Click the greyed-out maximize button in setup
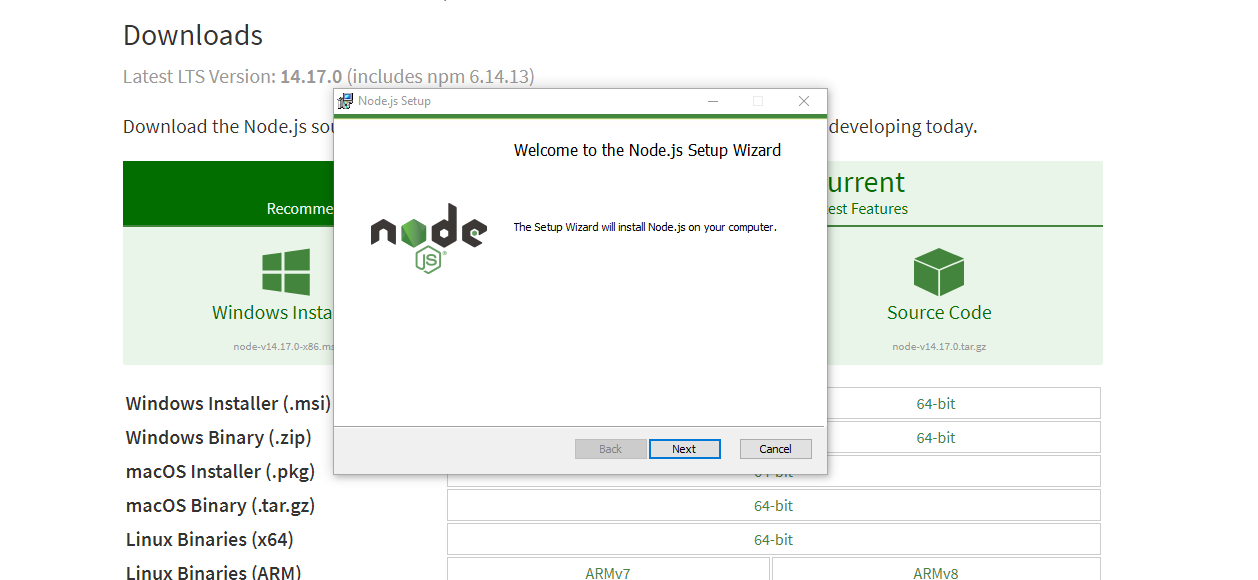The image size is (1258, 580). [x=758, y=101]
